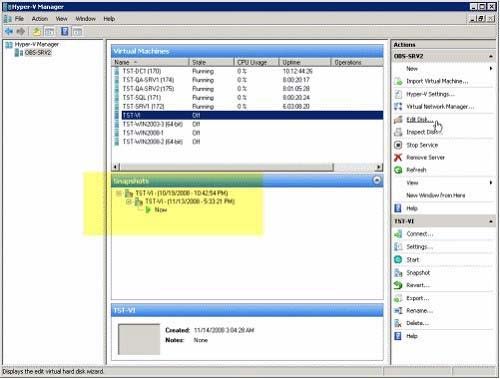The height and width of the screenshot is (379, 500).
Task: Click the Snapshot icon in Actions
Action: coord(398,273)
